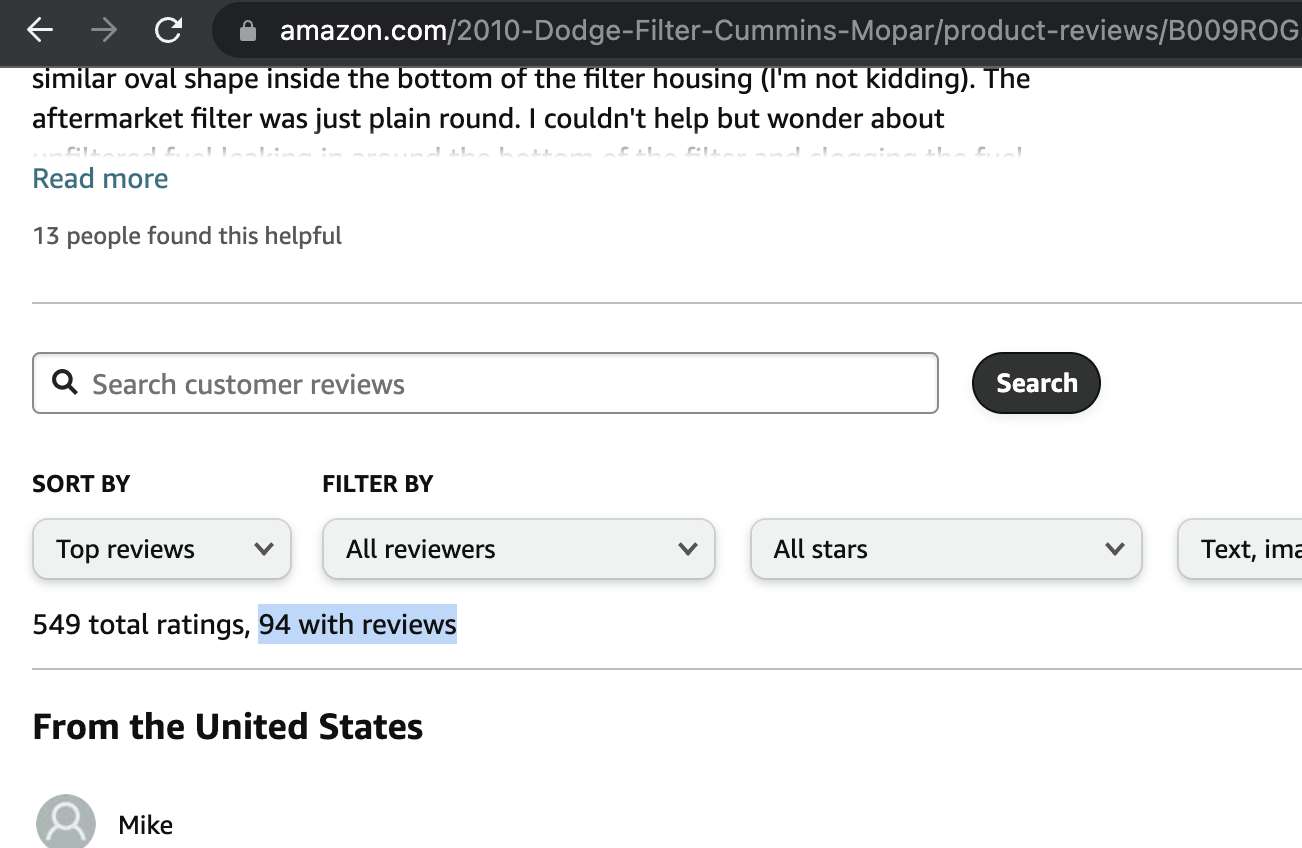Click the SORT BY label
This screenshot has height=848, width=1302.
tap(81, 484)
